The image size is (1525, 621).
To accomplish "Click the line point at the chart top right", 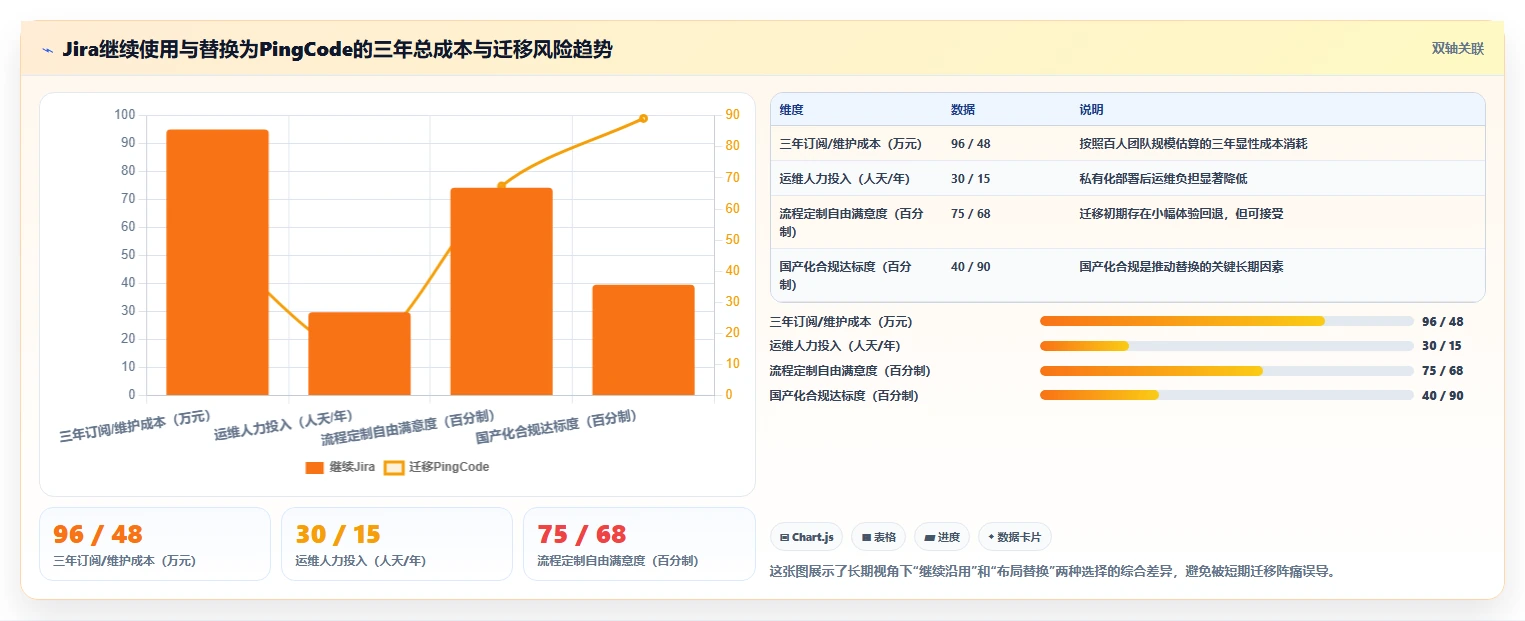I will (643, 118).
